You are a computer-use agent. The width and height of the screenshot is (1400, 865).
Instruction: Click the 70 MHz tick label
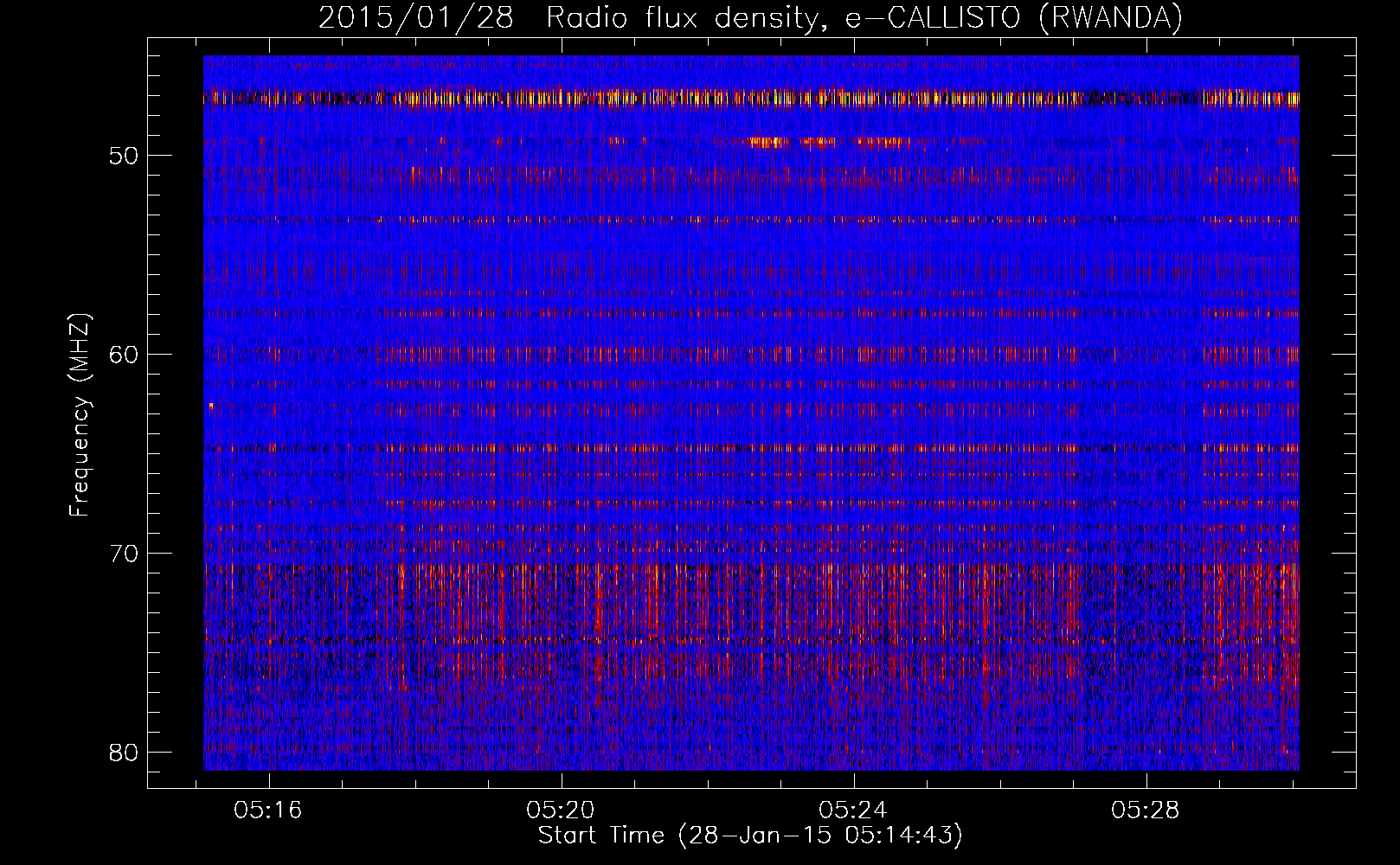pos(125,554)
